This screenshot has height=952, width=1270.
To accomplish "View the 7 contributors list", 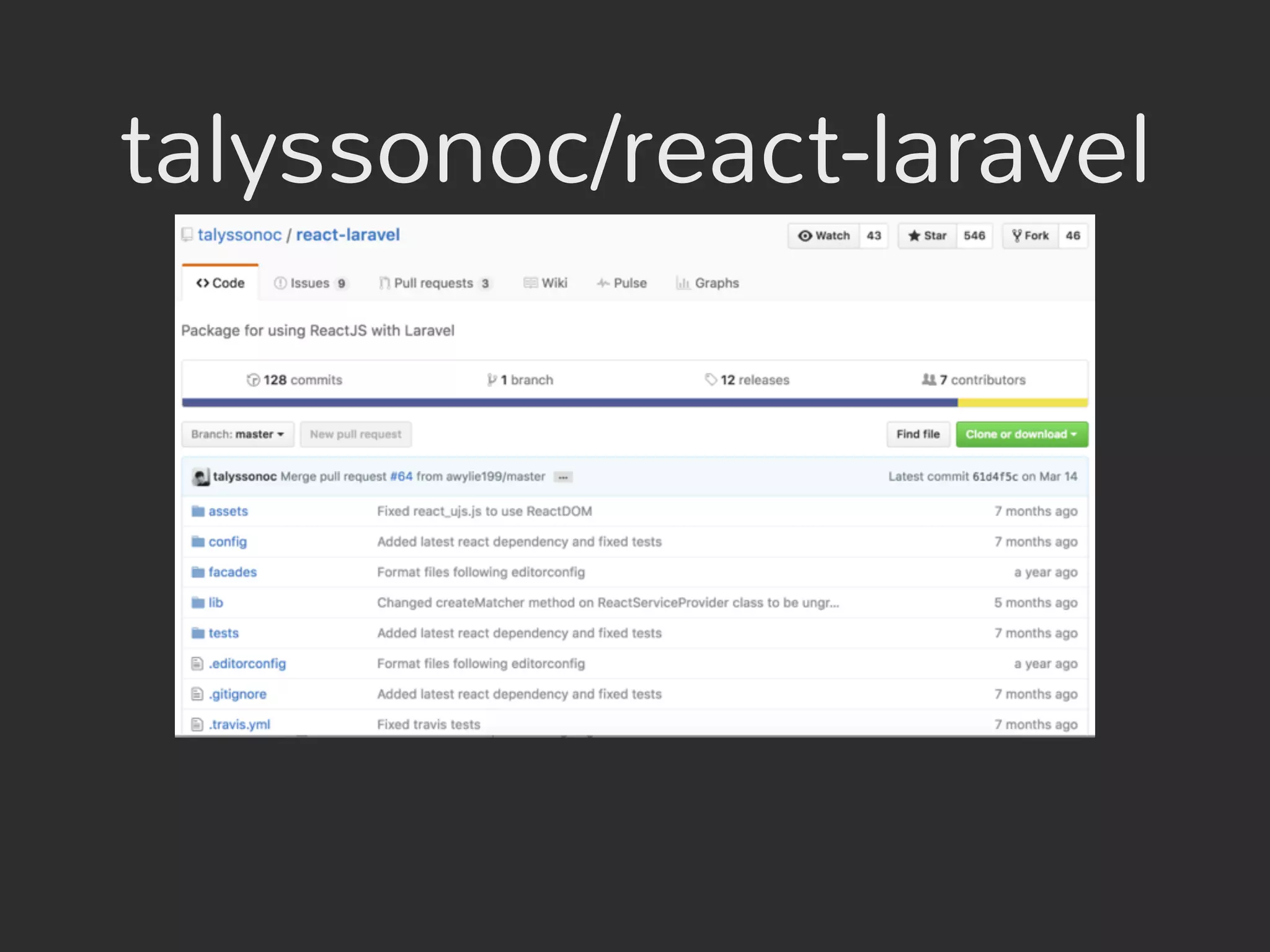I will pos(974,380).
